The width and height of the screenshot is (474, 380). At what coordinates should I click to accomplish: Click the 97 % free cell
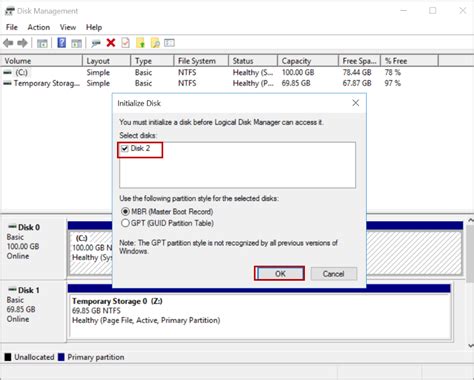coord(393,83)
